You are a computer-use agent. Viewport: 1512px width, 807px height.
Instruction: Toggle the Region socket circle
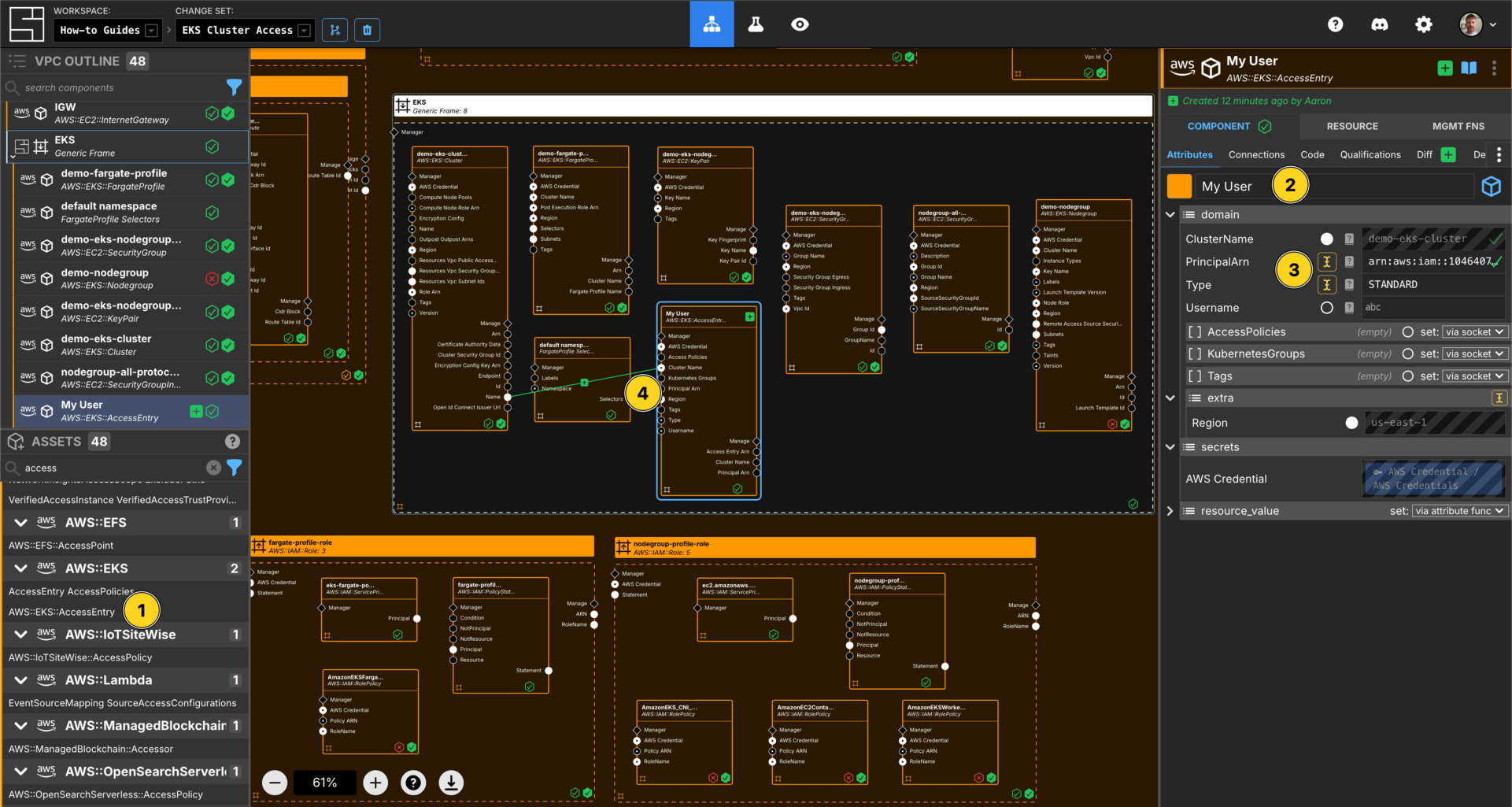[x=1351, y=423]
